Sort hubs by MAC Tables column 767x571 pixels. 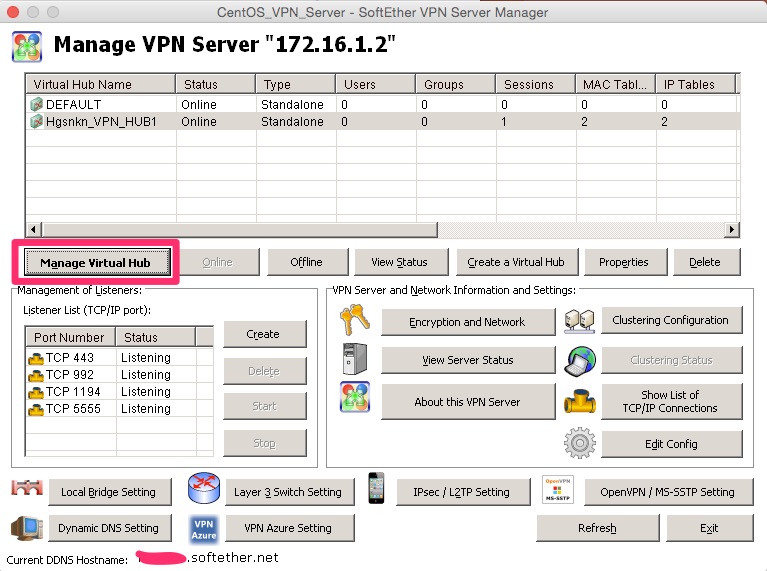tap(616, 84)
